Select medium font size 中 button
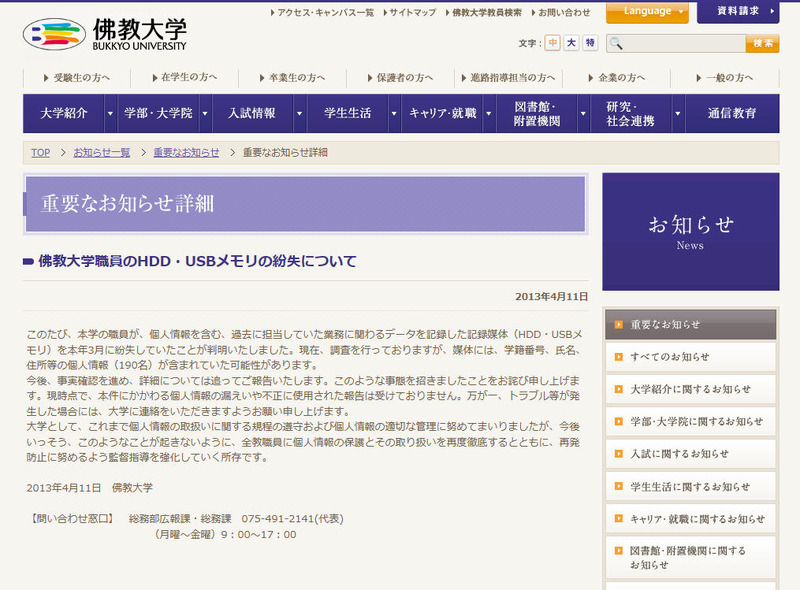The width and height of the screenshot is (800, 590). 553,43
